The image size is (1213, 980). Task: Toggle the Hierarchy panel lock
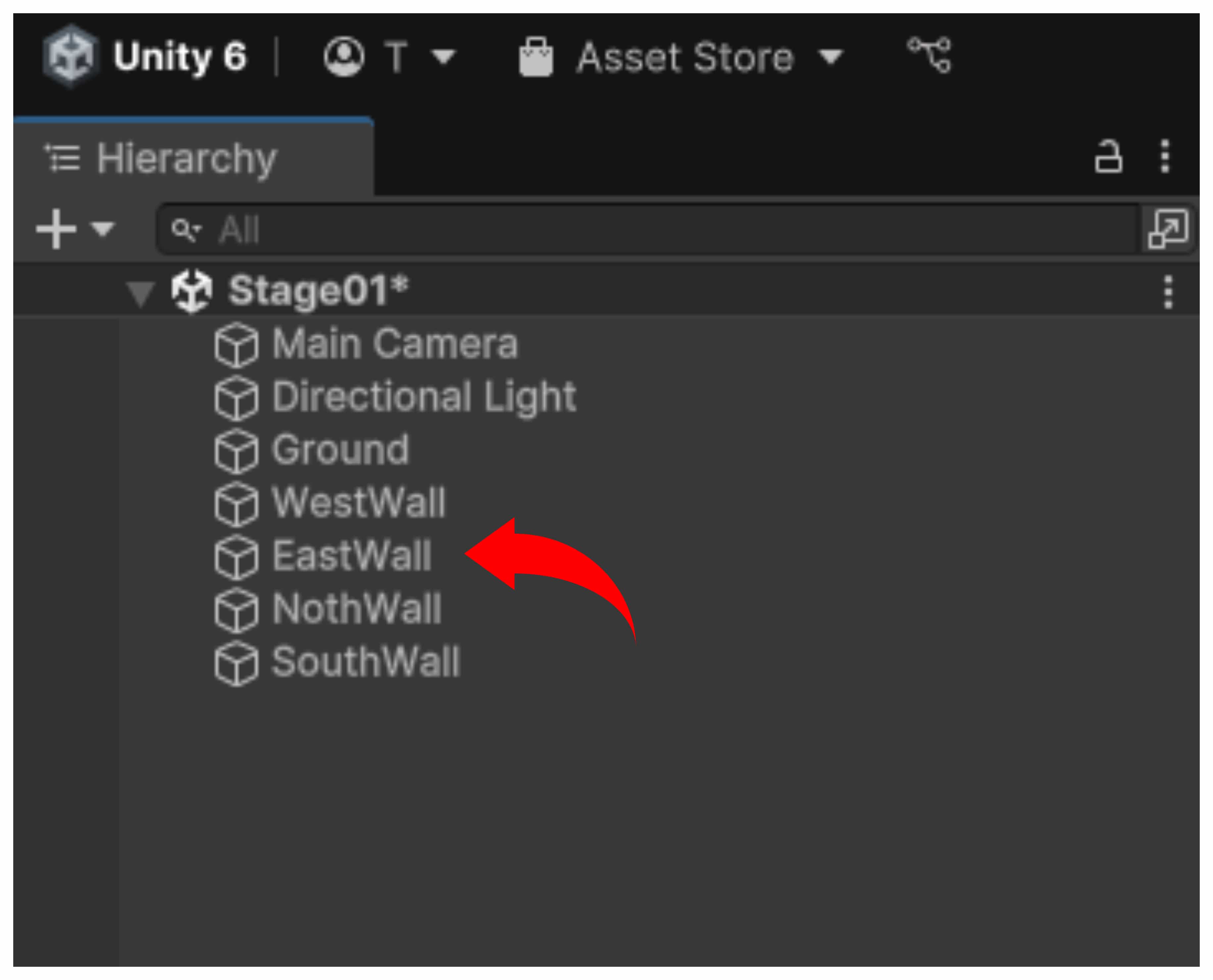coord(1108,157)
